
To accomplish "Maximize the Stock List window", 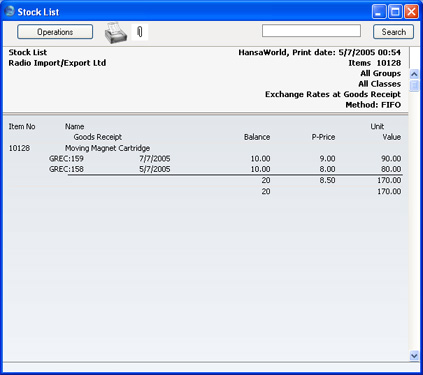I will [x=395, y=12].
